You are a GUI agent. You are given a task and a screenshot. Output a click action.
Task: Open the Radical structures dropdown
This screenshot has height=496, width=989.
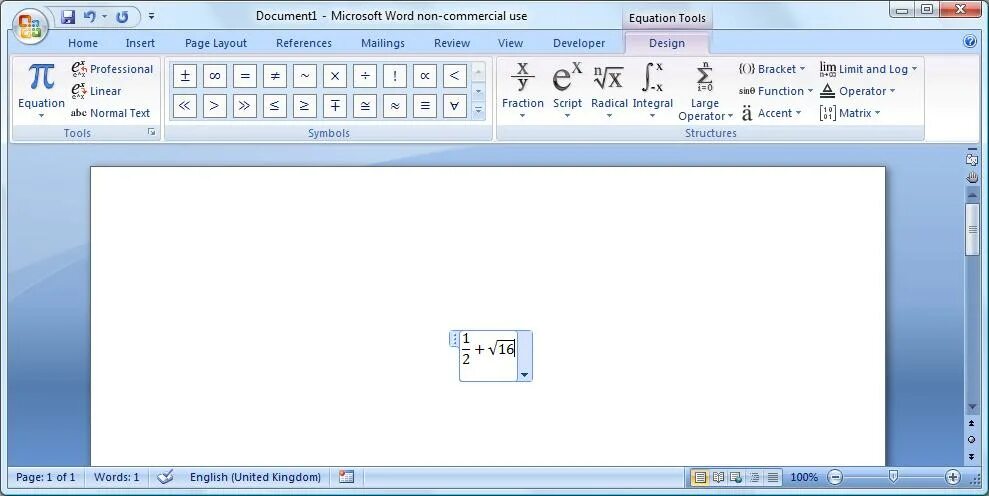click(609, 90)
